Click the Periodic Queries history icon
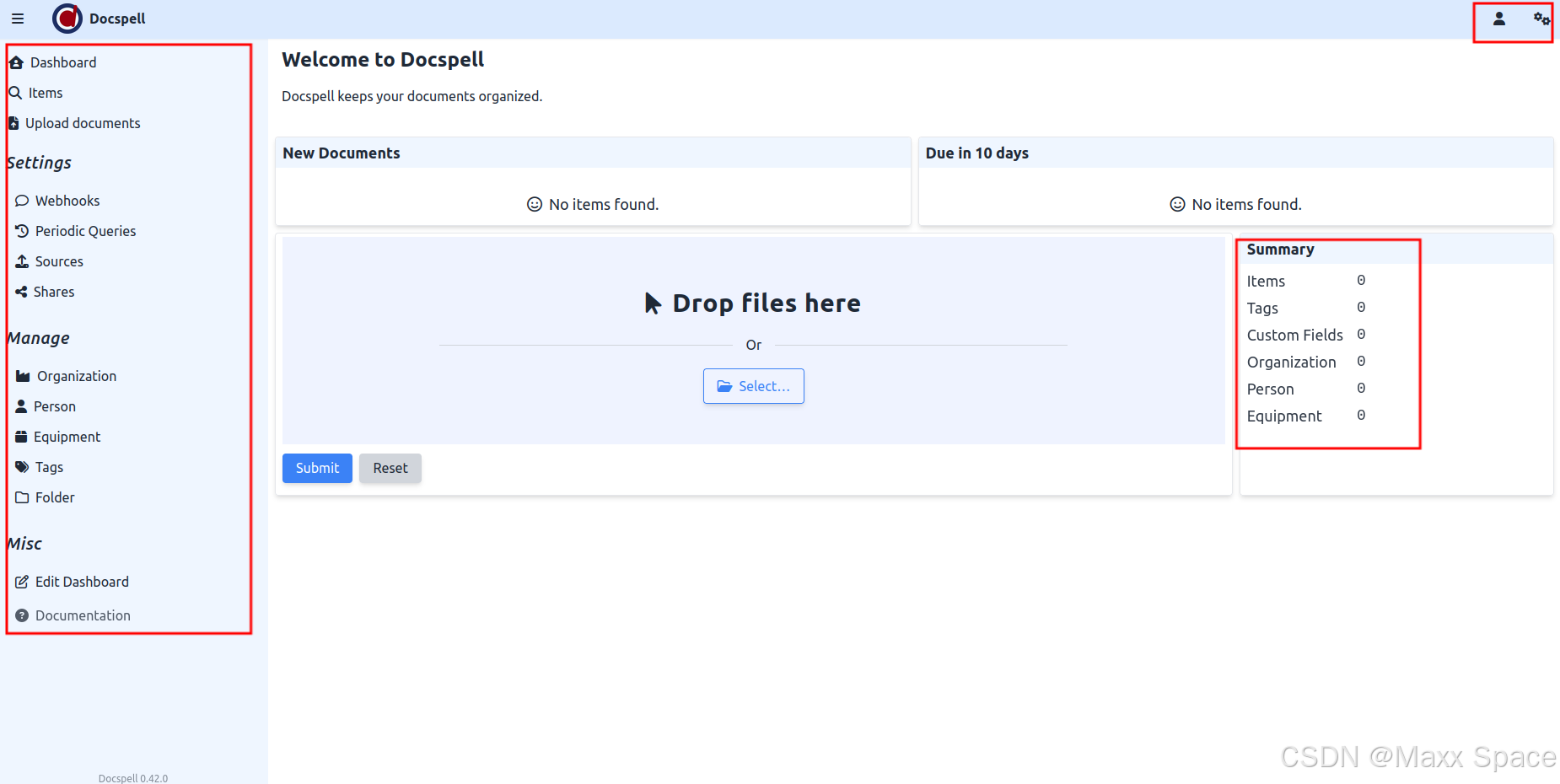This screenshot has height=784, width=1560. (22, 231)
